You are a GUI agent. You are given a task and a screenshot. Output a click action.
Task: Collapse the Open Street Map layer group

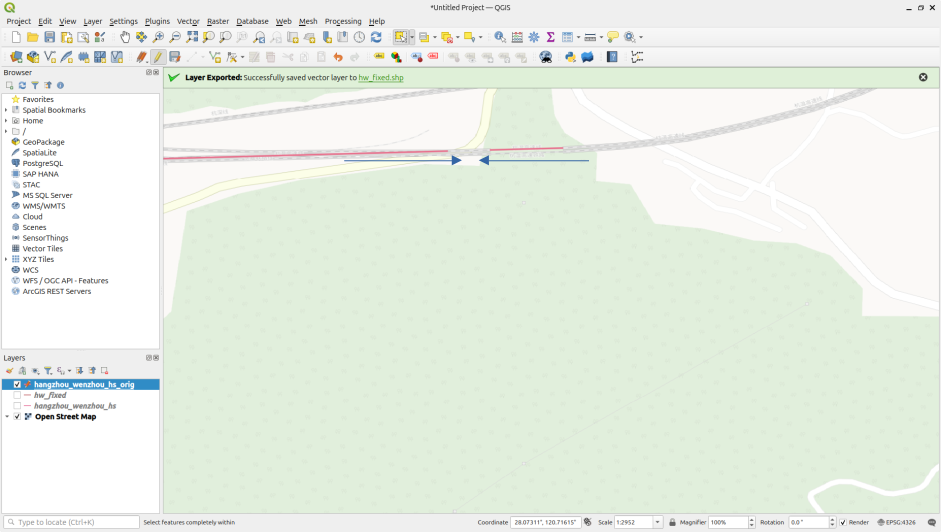[7, 417]
